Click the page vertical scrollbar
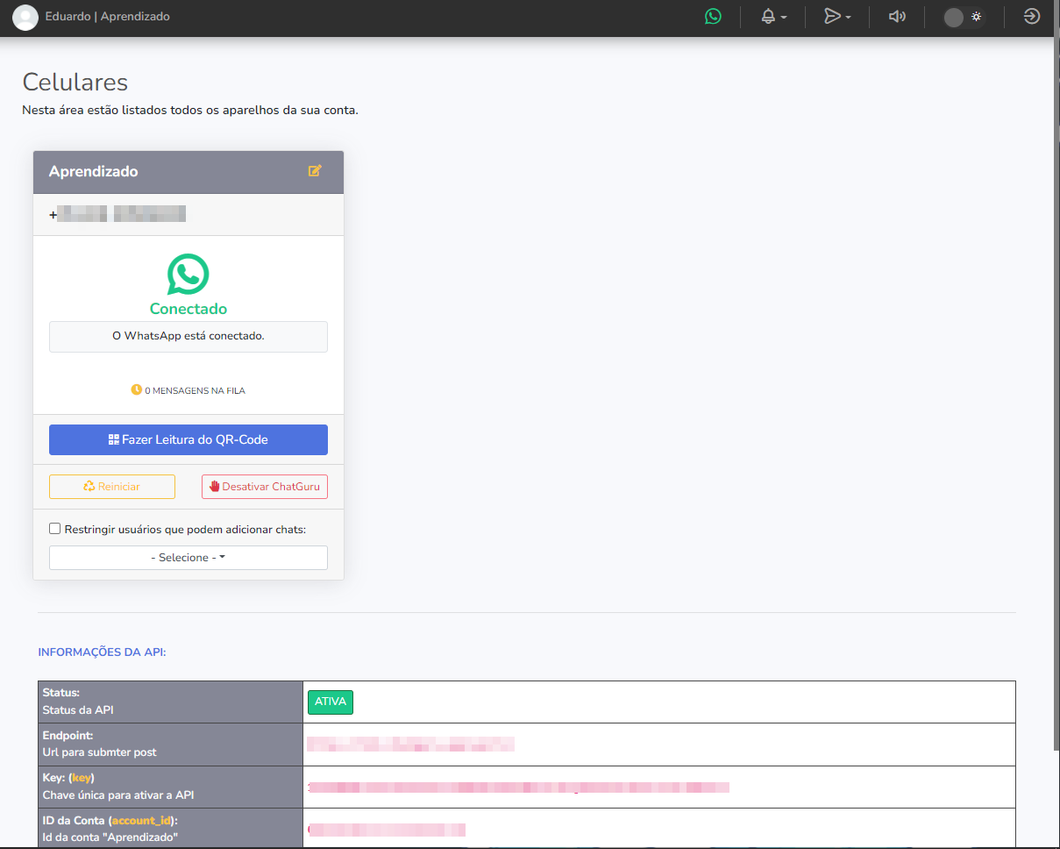 (x=1057, y=406)
